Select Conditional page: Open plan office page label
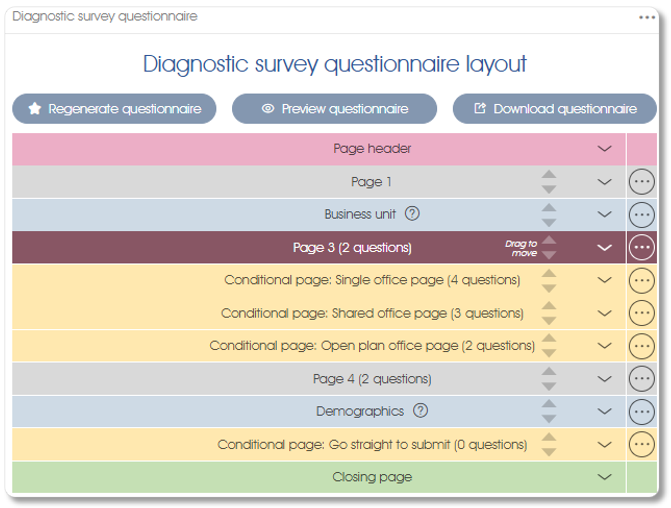 point(372,345)
